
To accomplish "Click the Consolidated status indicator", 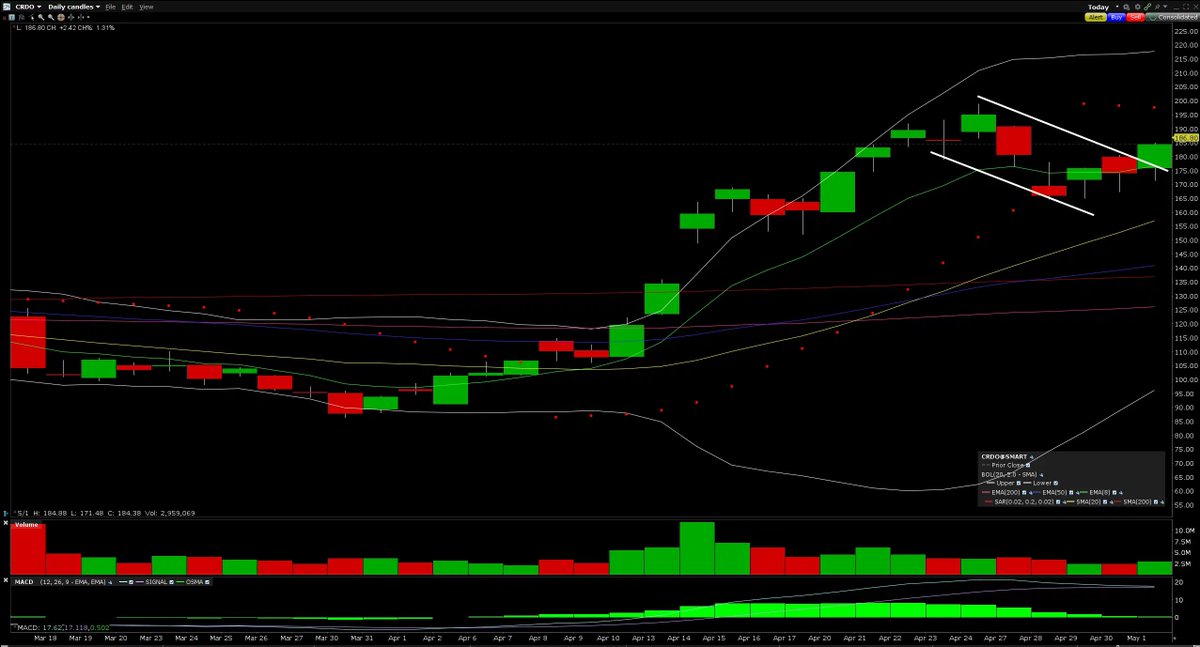I will click(1173, 17).
